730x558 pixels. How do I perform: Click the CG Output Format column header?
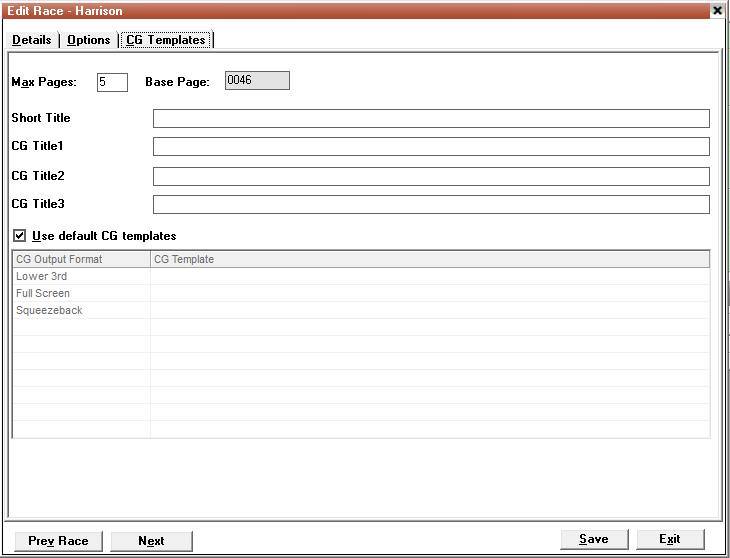pos(81,259)
